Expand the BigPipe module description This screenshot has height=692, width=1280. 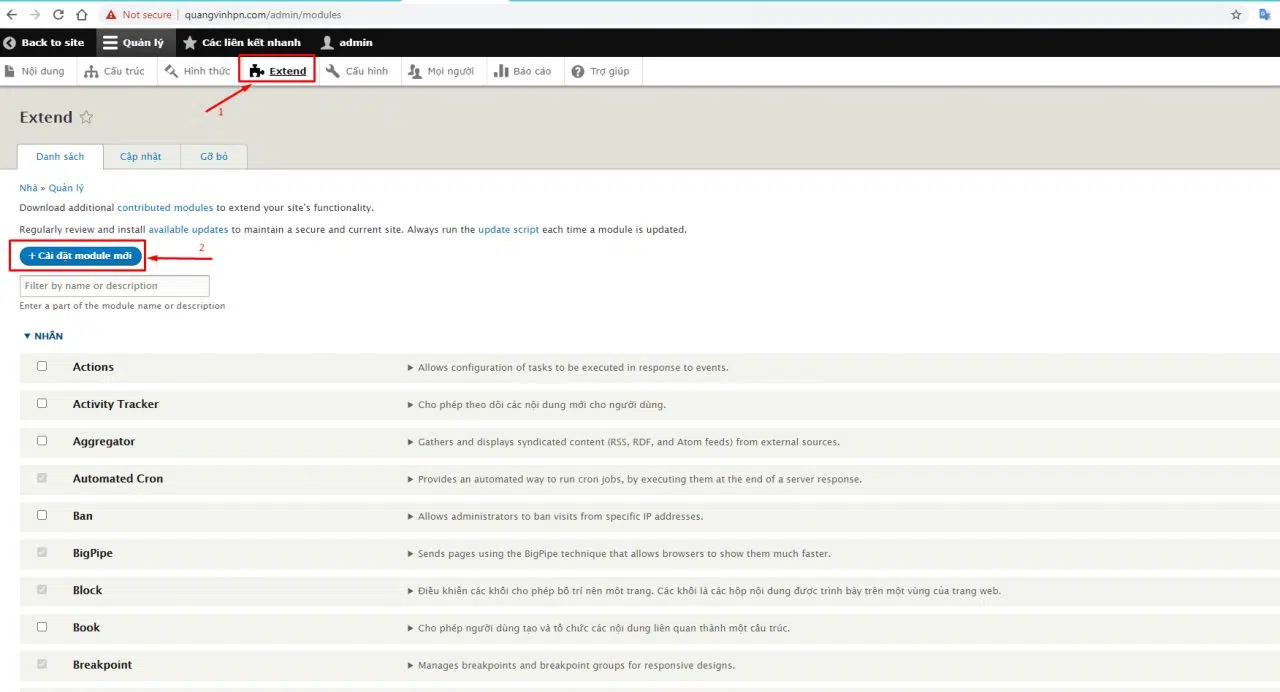[x=410, y=554]
